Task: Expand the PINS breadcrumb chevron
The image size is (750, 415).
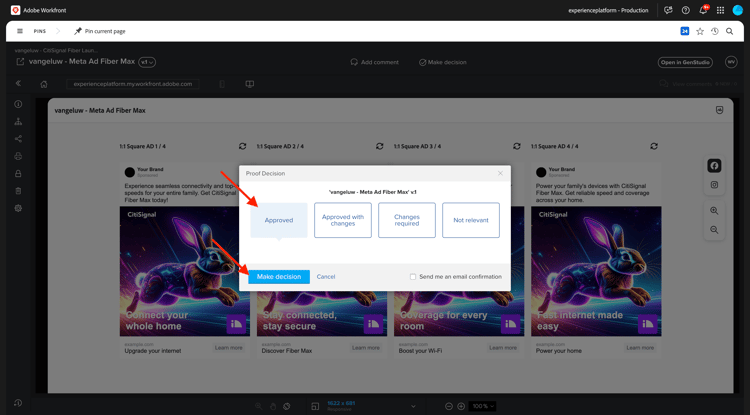Action: tap(58, 31)
